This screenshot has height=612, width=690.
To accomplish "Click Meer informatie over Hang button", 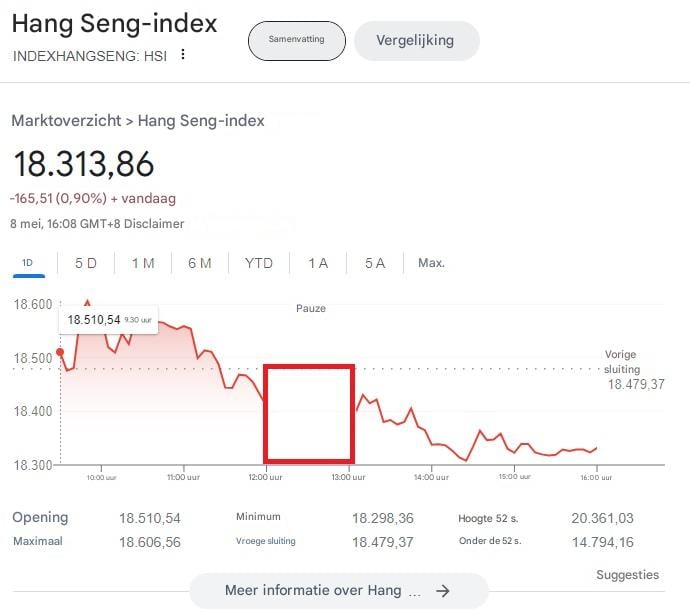I will (x=337, y=591).
